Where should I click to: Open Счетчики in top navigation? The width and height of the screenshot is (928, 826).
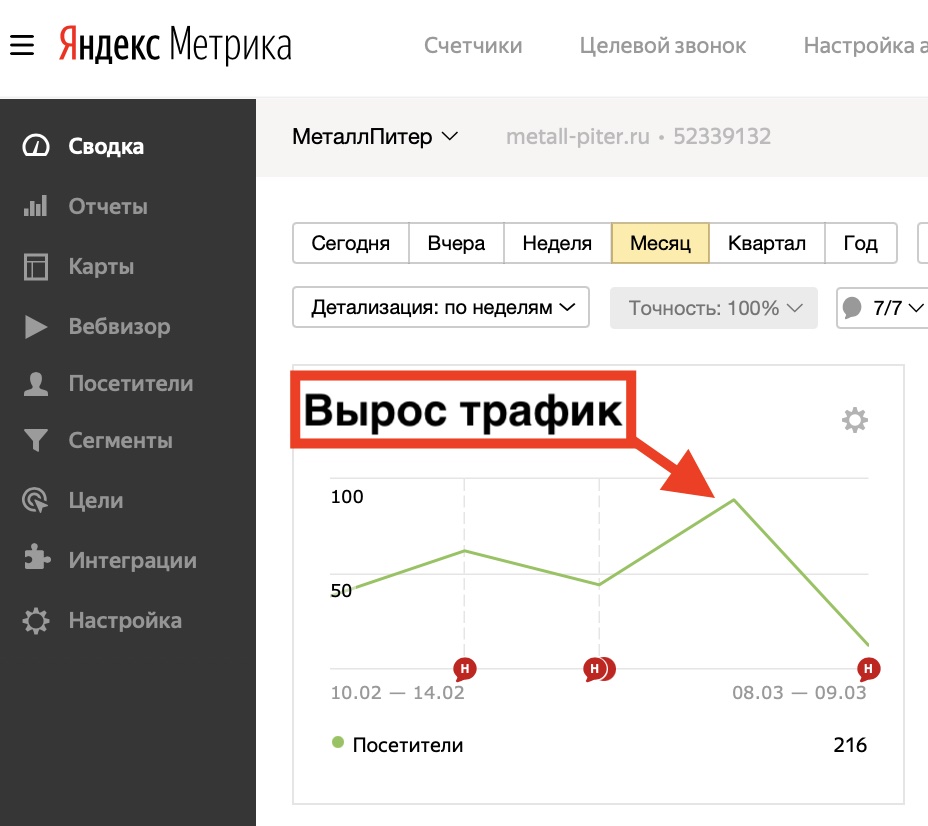point(473,46)
